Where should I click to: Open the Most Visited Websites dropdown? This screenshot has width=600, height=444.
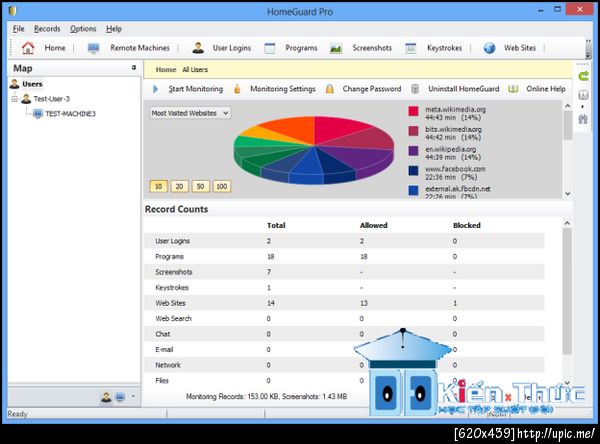tap(190, 113)
